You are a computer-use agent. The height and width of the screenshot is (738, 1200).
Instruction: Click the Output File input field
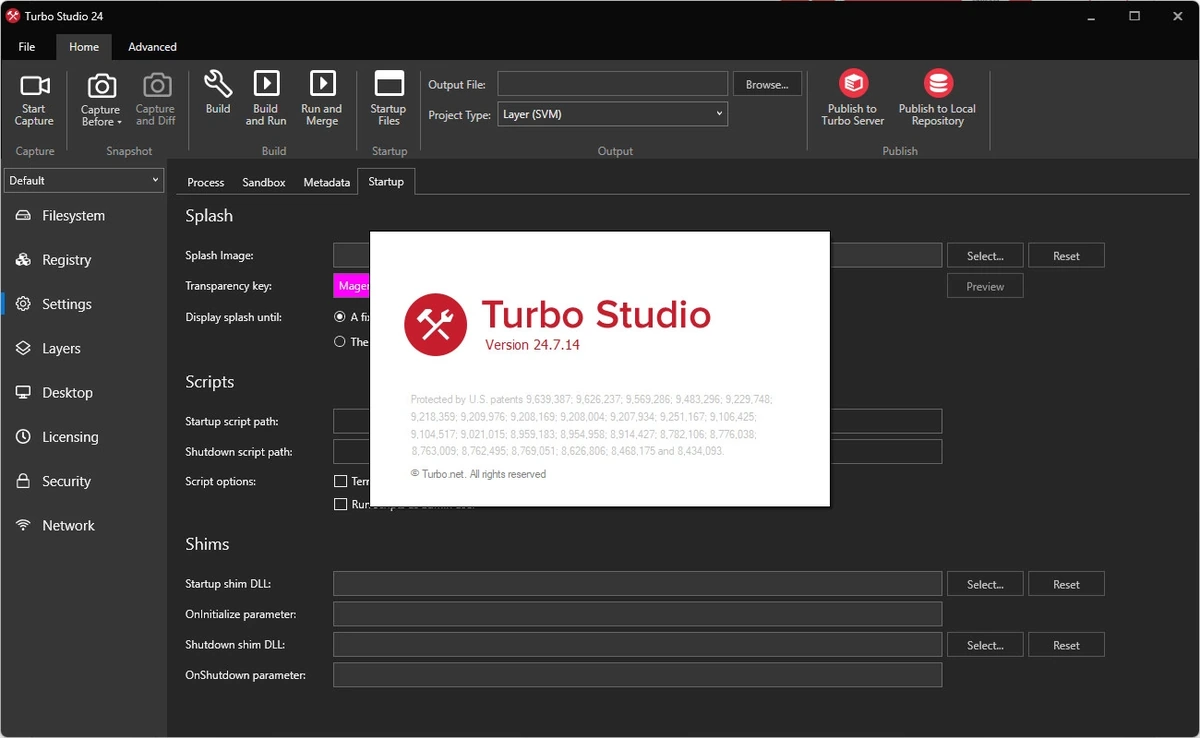(612, 84)
